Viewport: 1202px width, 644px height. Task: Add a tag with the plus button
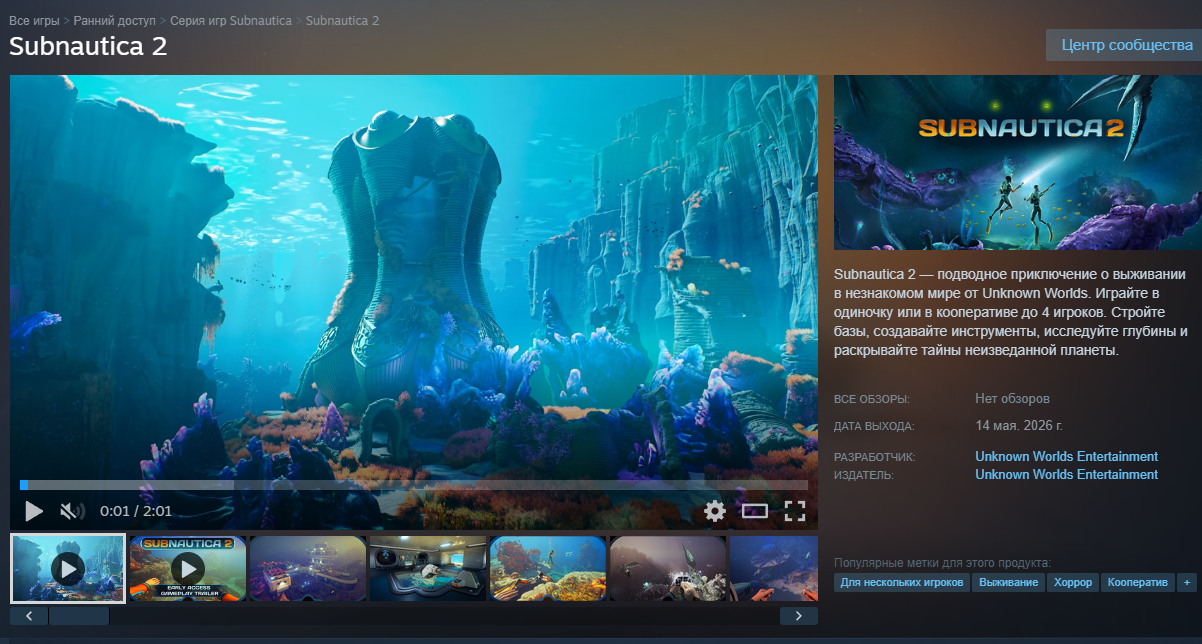click(x=1187, y=582)
